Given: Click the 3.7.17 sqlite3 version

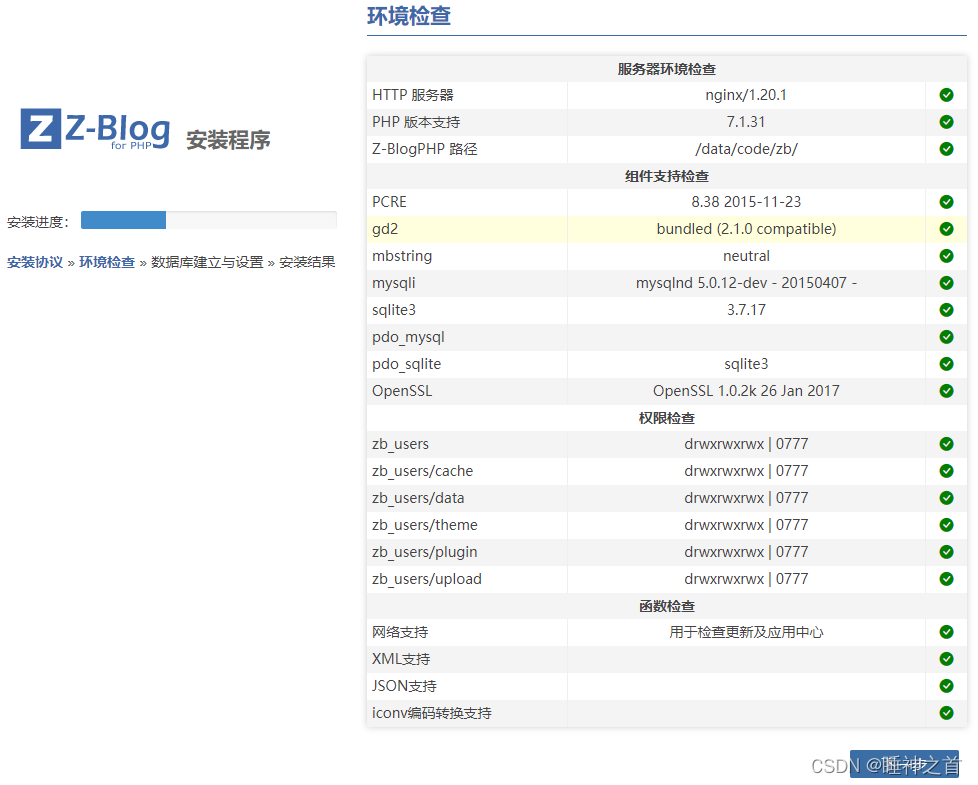Looking at the screenshot, I should (746, 310).
